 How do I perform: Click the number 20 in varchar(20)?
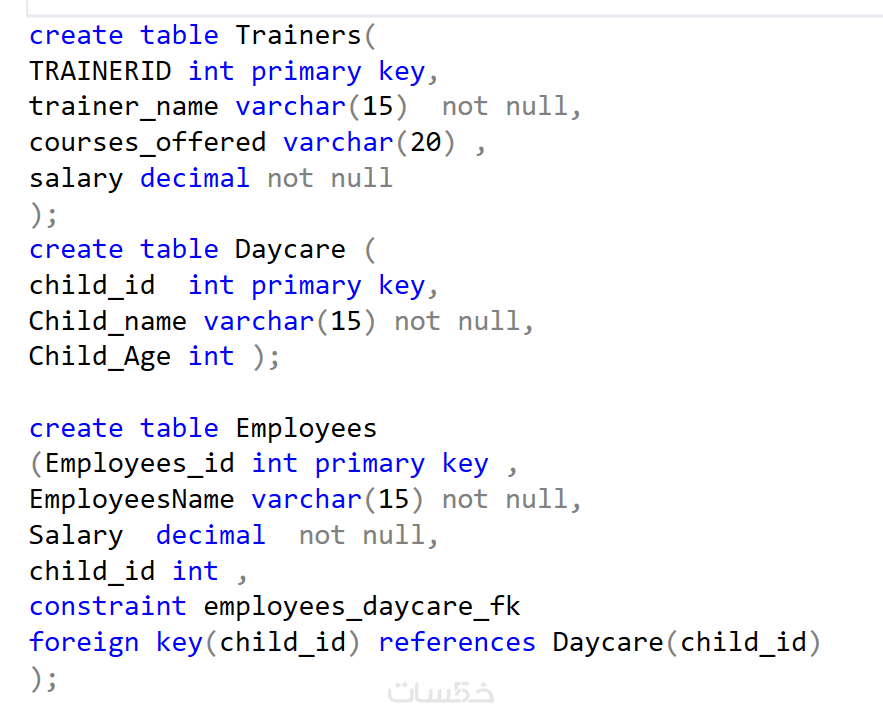pos(425,143)
